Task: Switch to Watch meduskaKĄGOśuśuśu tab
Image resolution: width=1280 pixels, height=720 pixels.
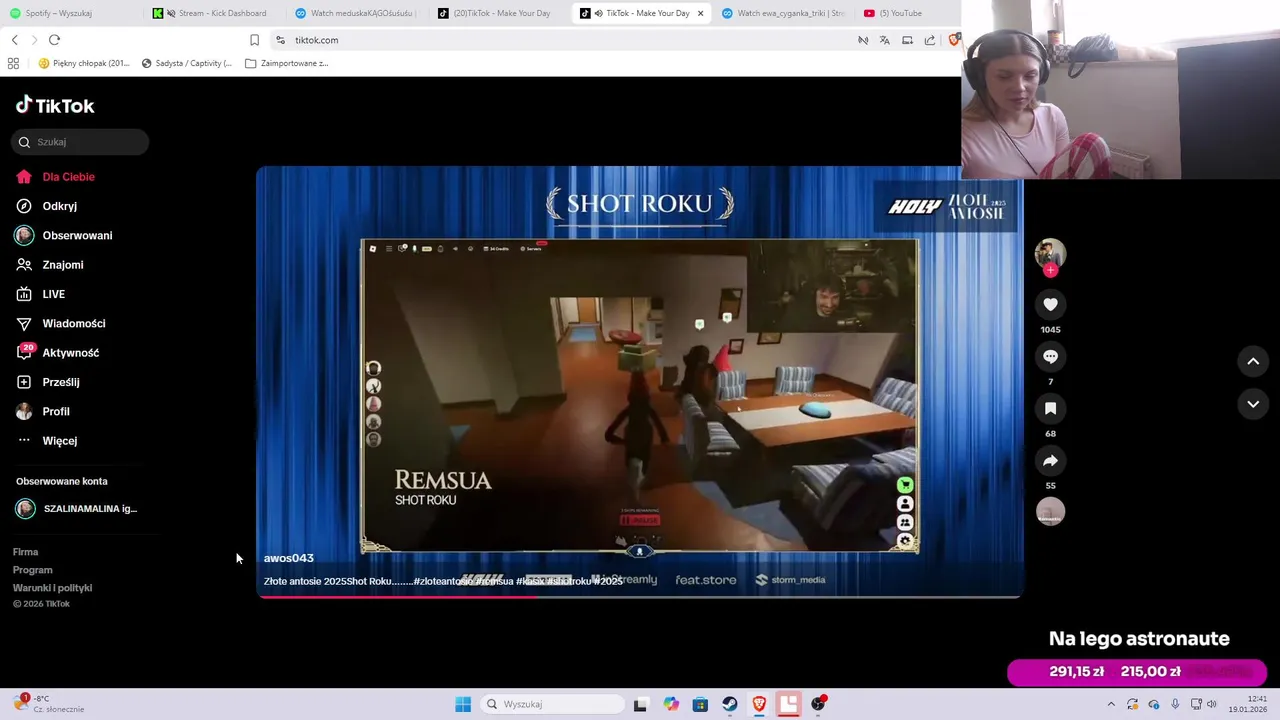Action: [356, 13]
